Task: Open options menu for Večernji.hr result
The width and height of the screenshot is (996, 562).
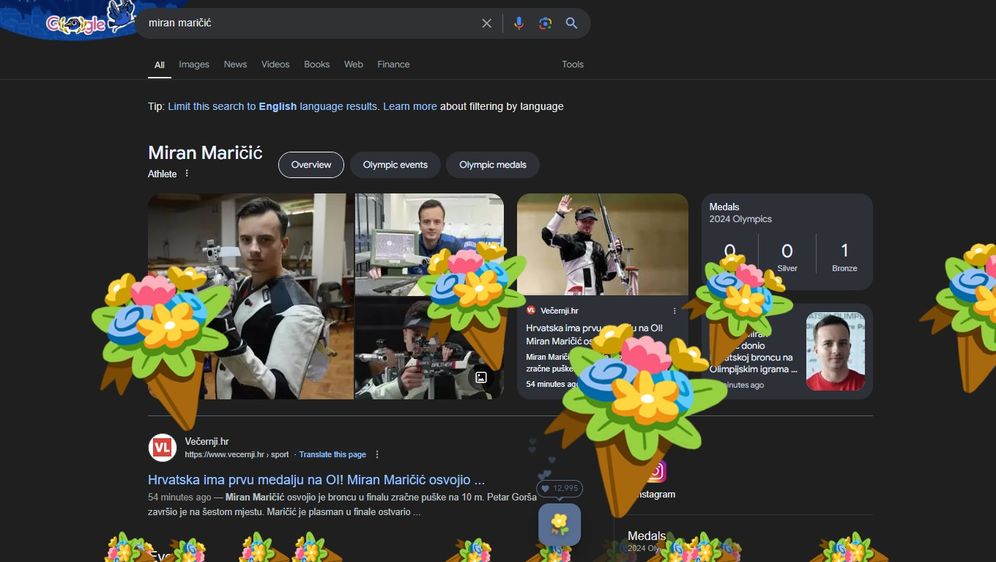Action: point(377,455)
